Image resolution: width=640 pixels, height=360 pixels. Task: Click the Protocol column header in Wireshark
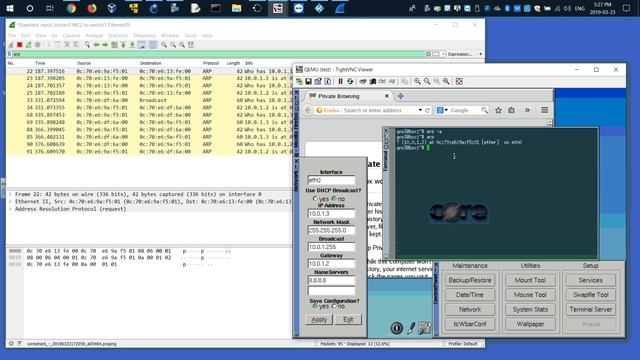pos(211,63)
